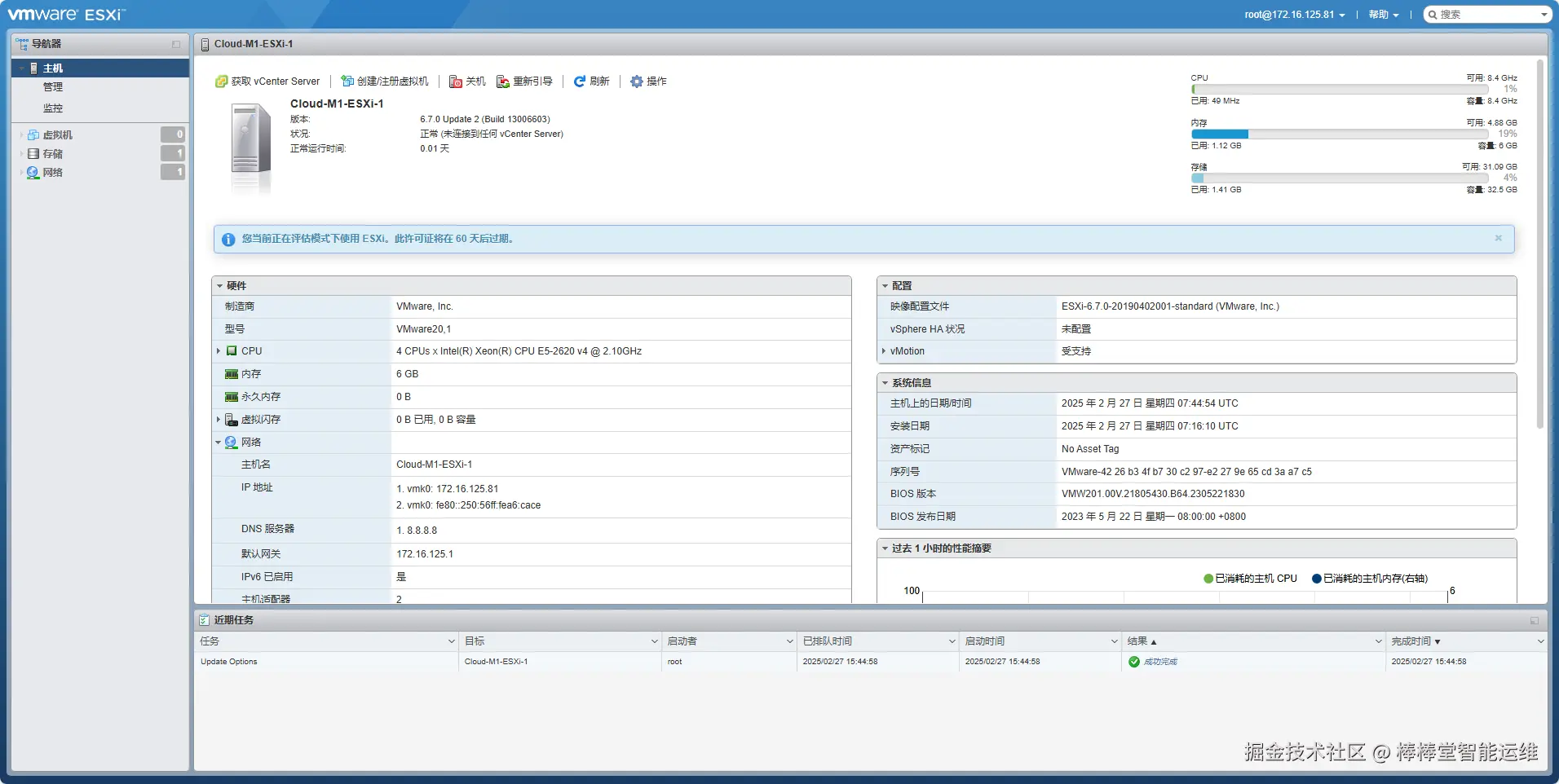Open the 监控 page in navigator

pyautogui.click(x=53, y=108)
